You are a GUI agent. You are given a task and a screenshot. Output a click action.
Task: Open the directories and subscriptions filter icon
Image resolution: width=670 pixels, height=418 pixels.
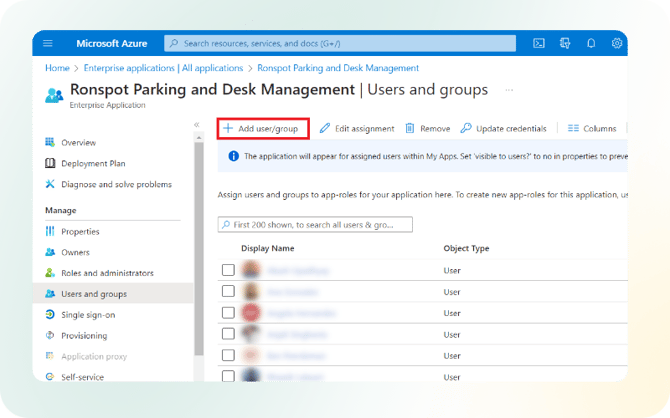point(565,43)
